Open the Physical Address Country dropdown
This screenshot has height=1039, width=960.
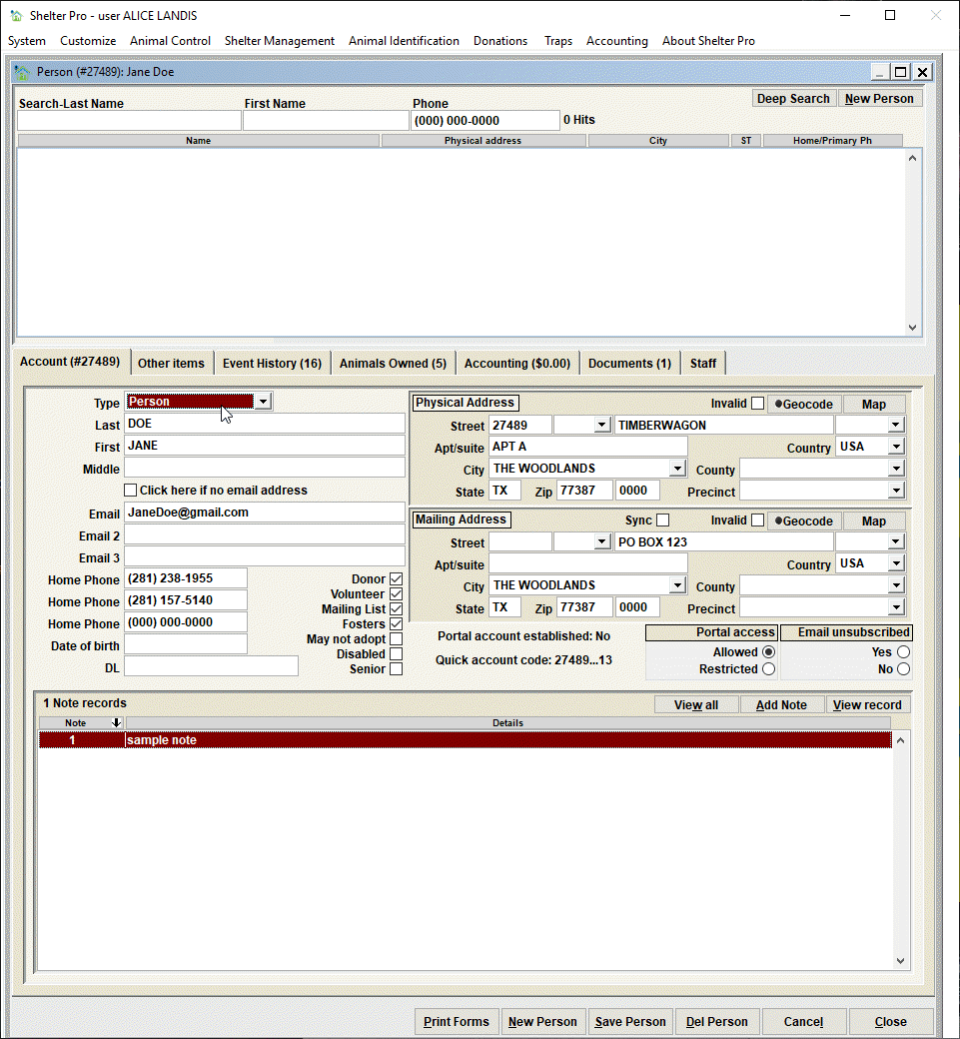(x=895, y=447)
